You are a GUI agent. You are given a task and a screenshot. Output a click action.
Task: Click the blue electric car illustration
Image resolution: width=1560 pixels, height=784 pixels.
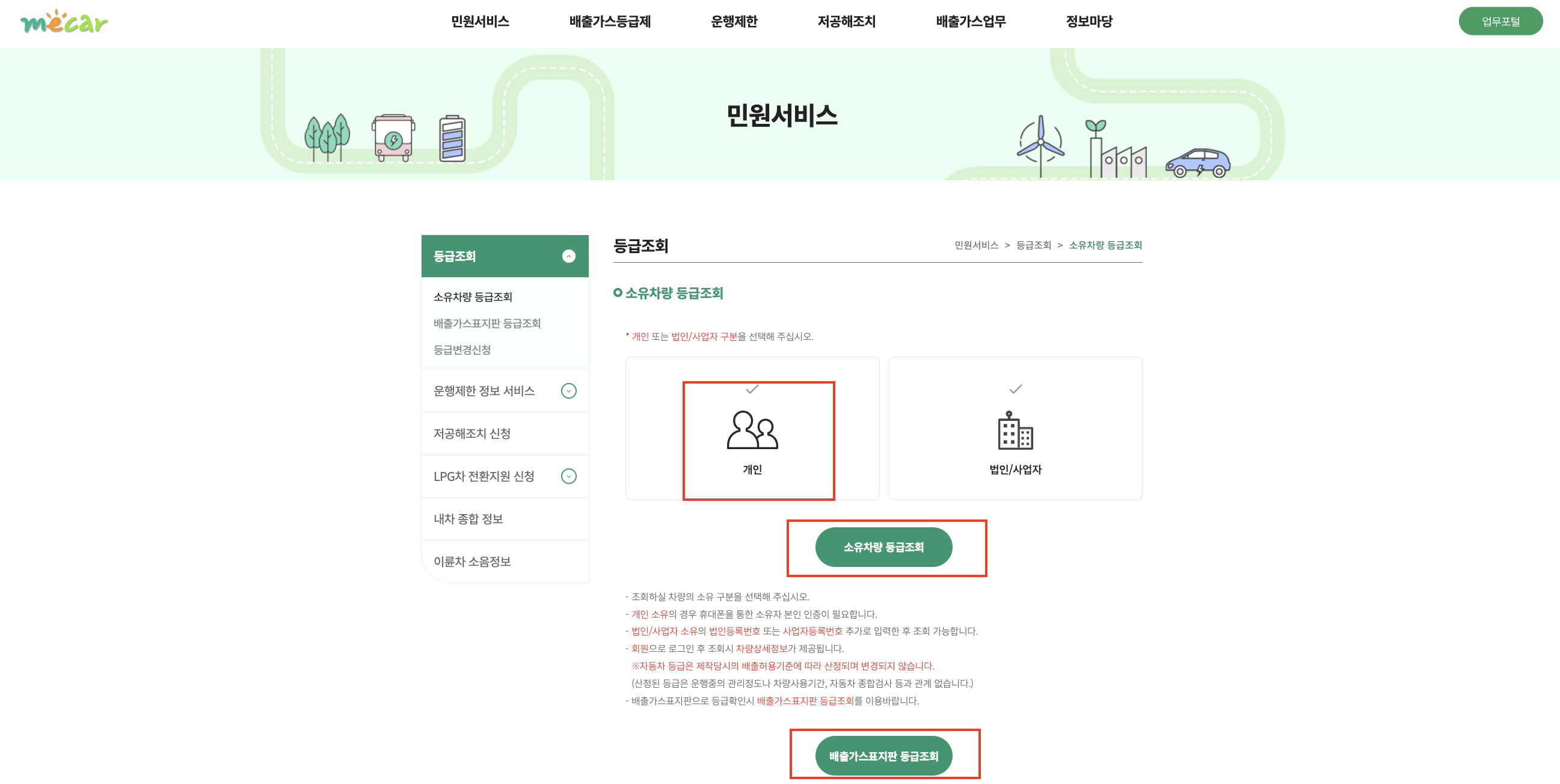tap(1197, 163)
